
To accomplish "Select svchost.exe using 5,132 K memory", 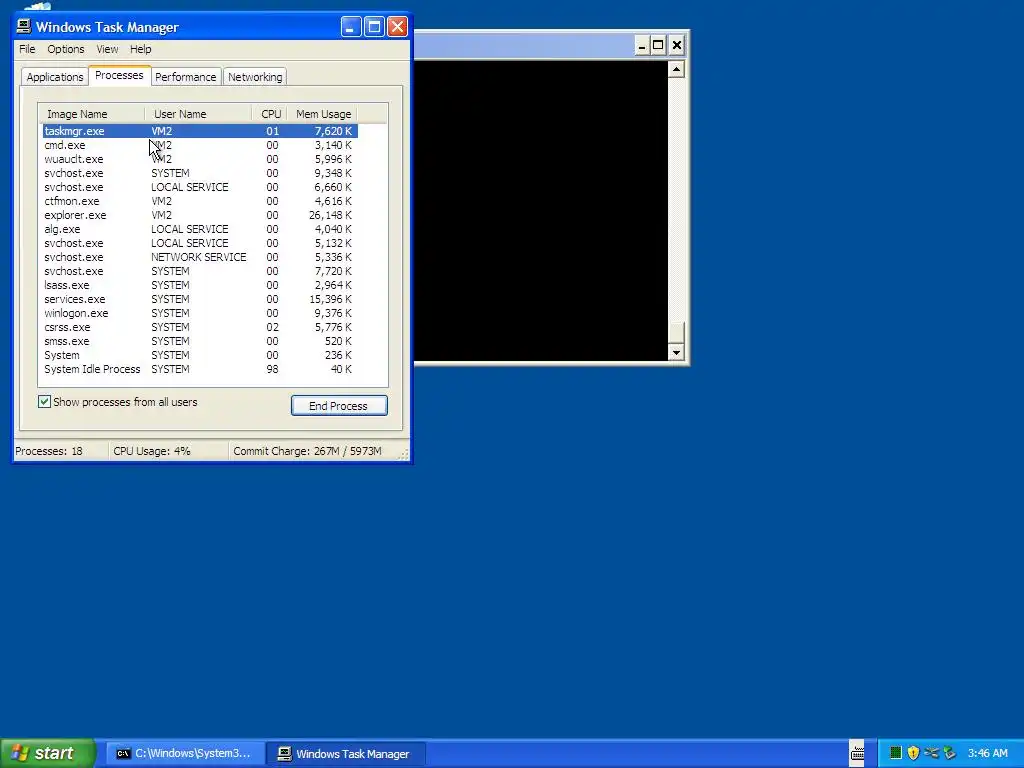I will tap(199, 243).
